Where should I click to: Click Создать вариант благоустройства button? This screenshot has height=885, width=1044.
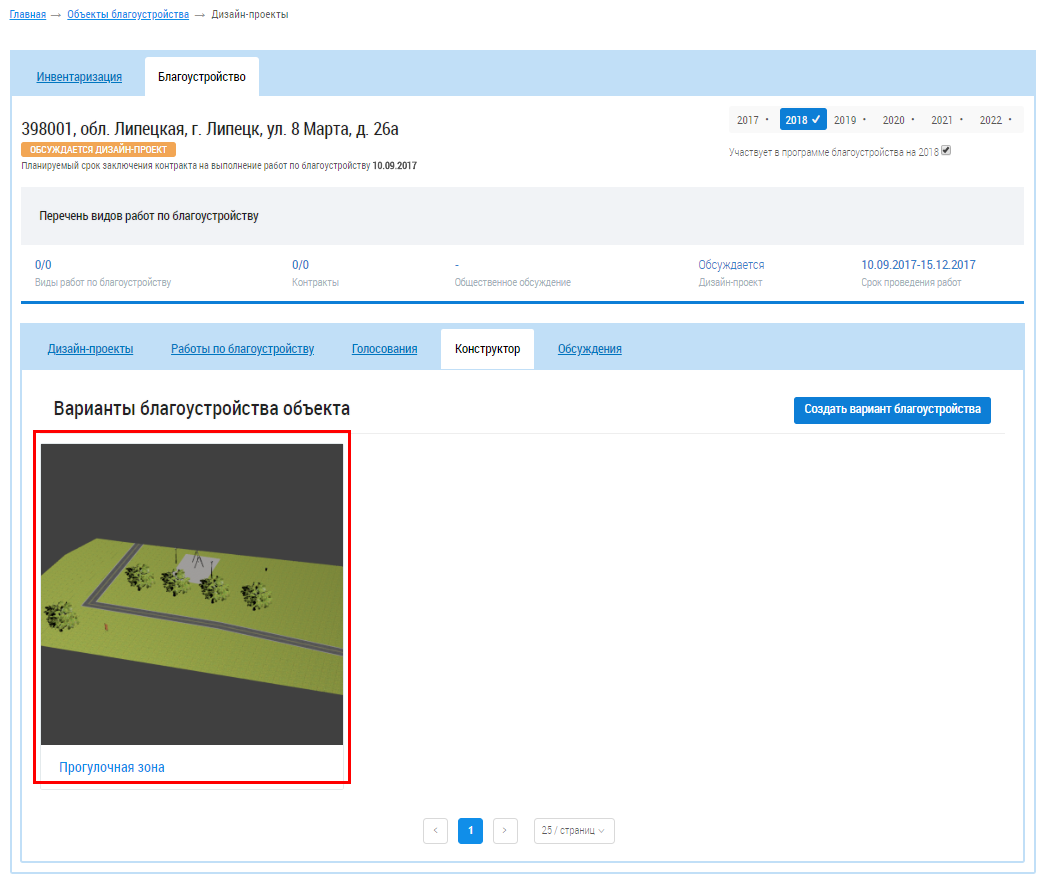(892, 410)
